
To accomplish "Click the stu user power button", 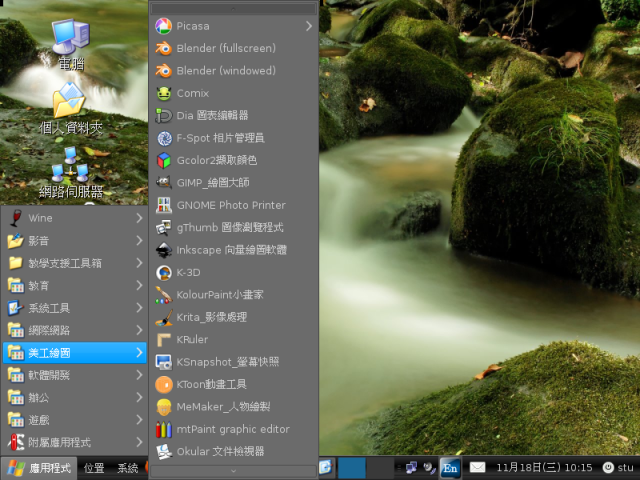I will click(x=620, y=467).
